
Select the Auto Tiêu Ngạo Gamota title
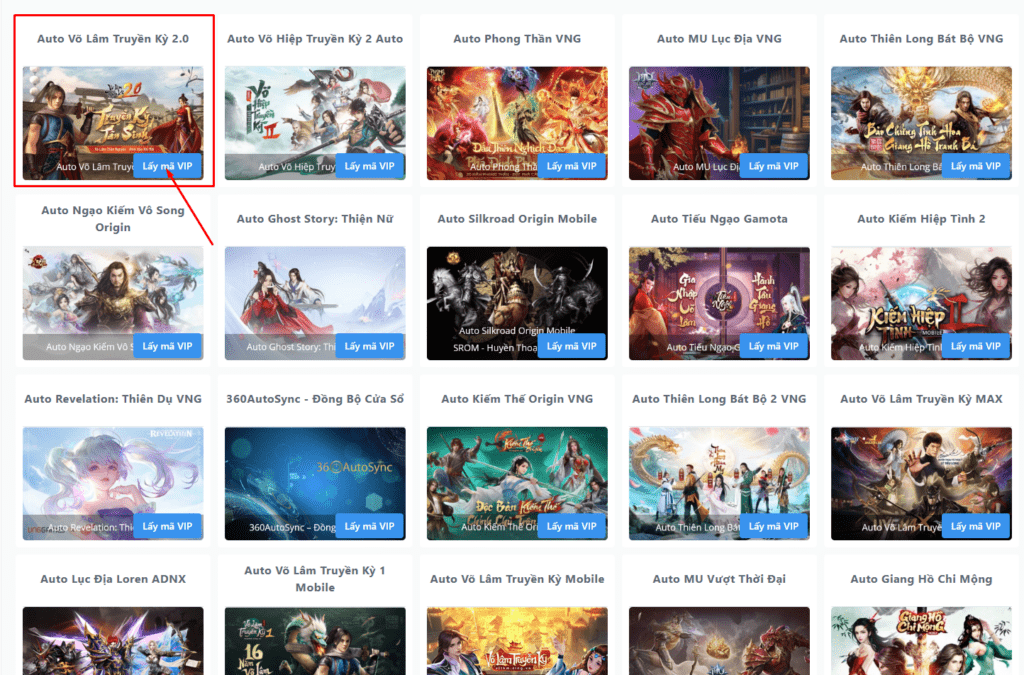pyautogui.click(x=719, y=219)
